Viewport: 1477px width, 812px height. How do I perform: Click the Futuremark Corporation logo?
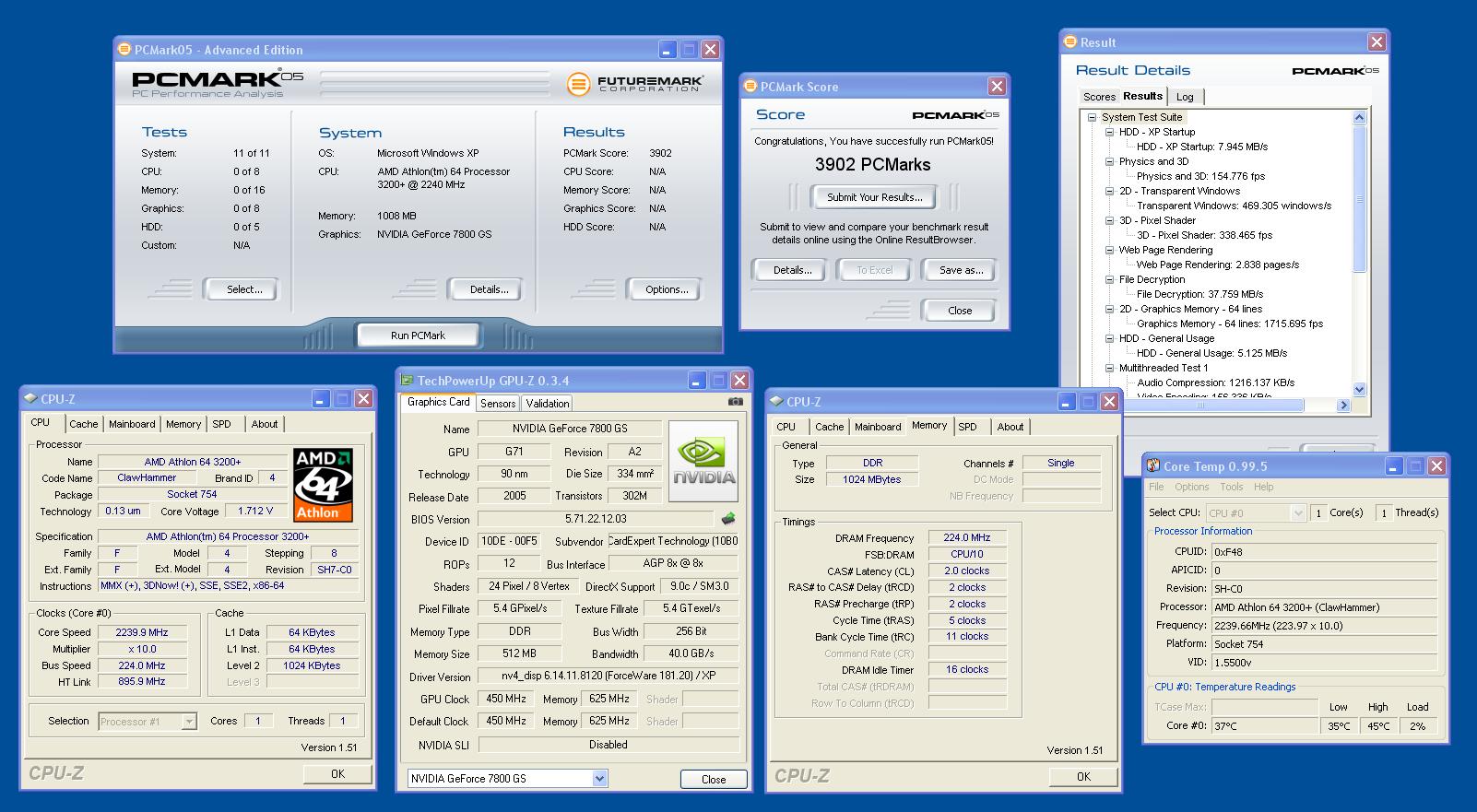point(635,84)
